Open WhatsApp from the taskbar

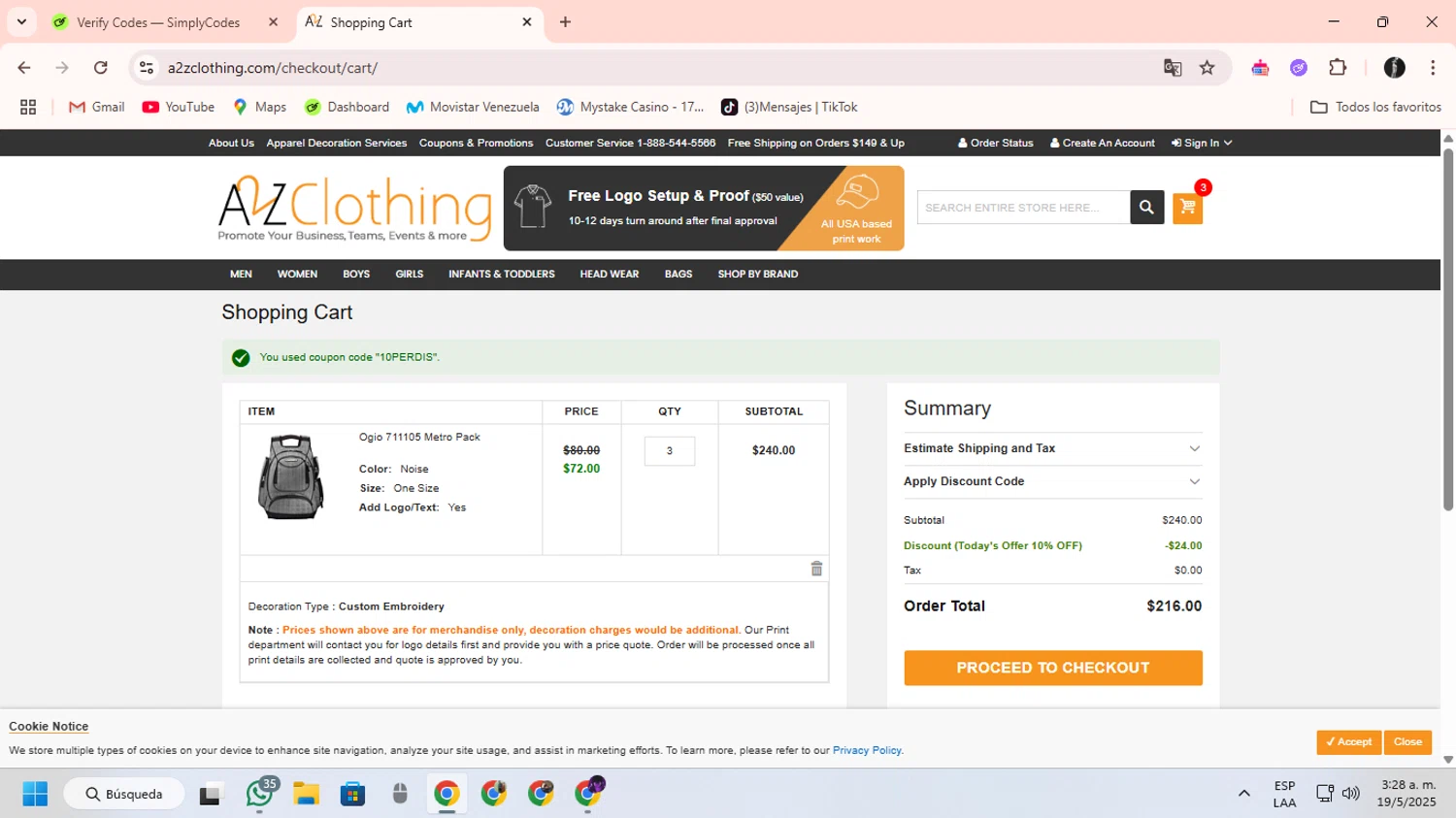[x=260, y=794]
